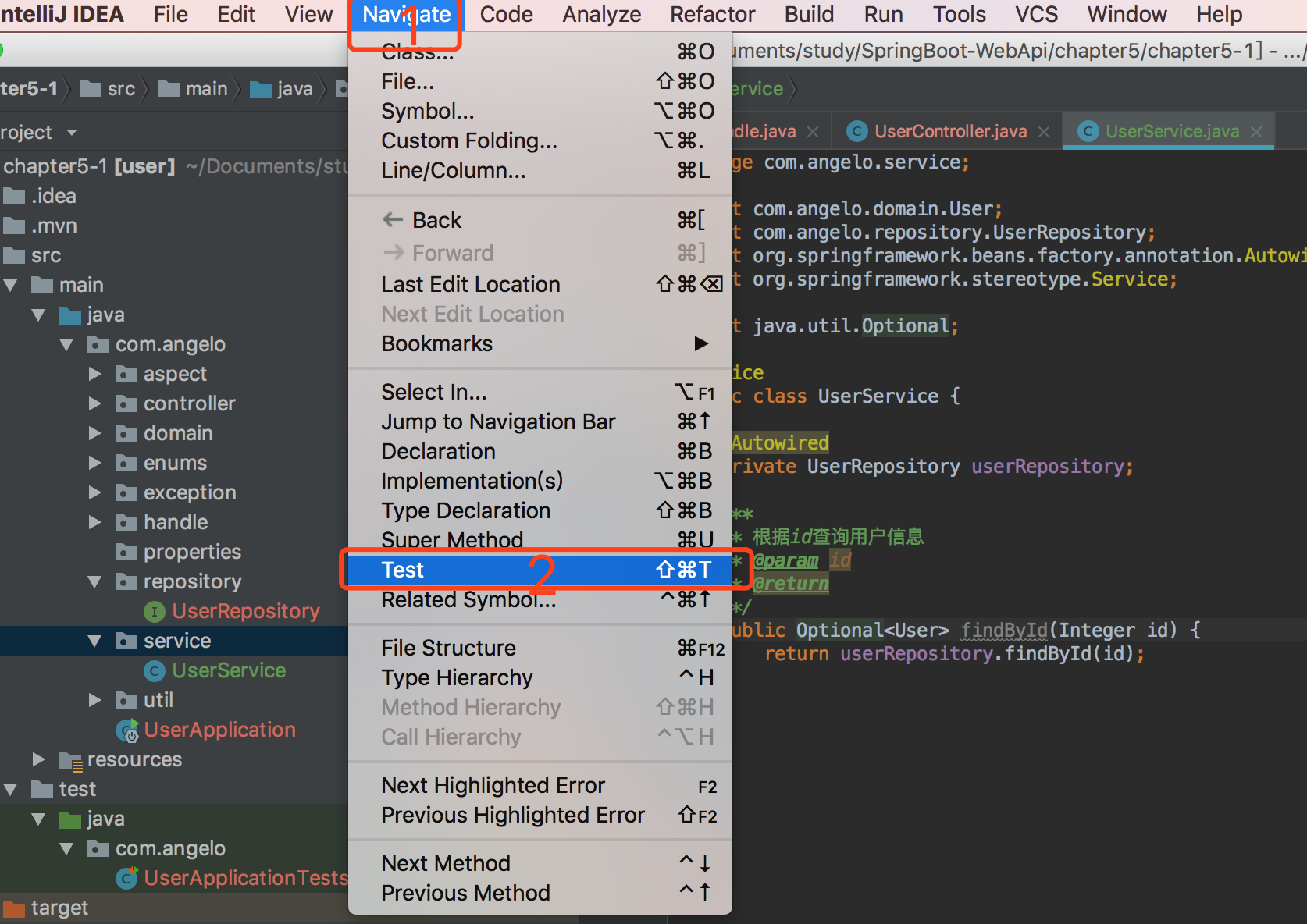
Task: Click the aspect package folder icon
Action: pos(126,375)
